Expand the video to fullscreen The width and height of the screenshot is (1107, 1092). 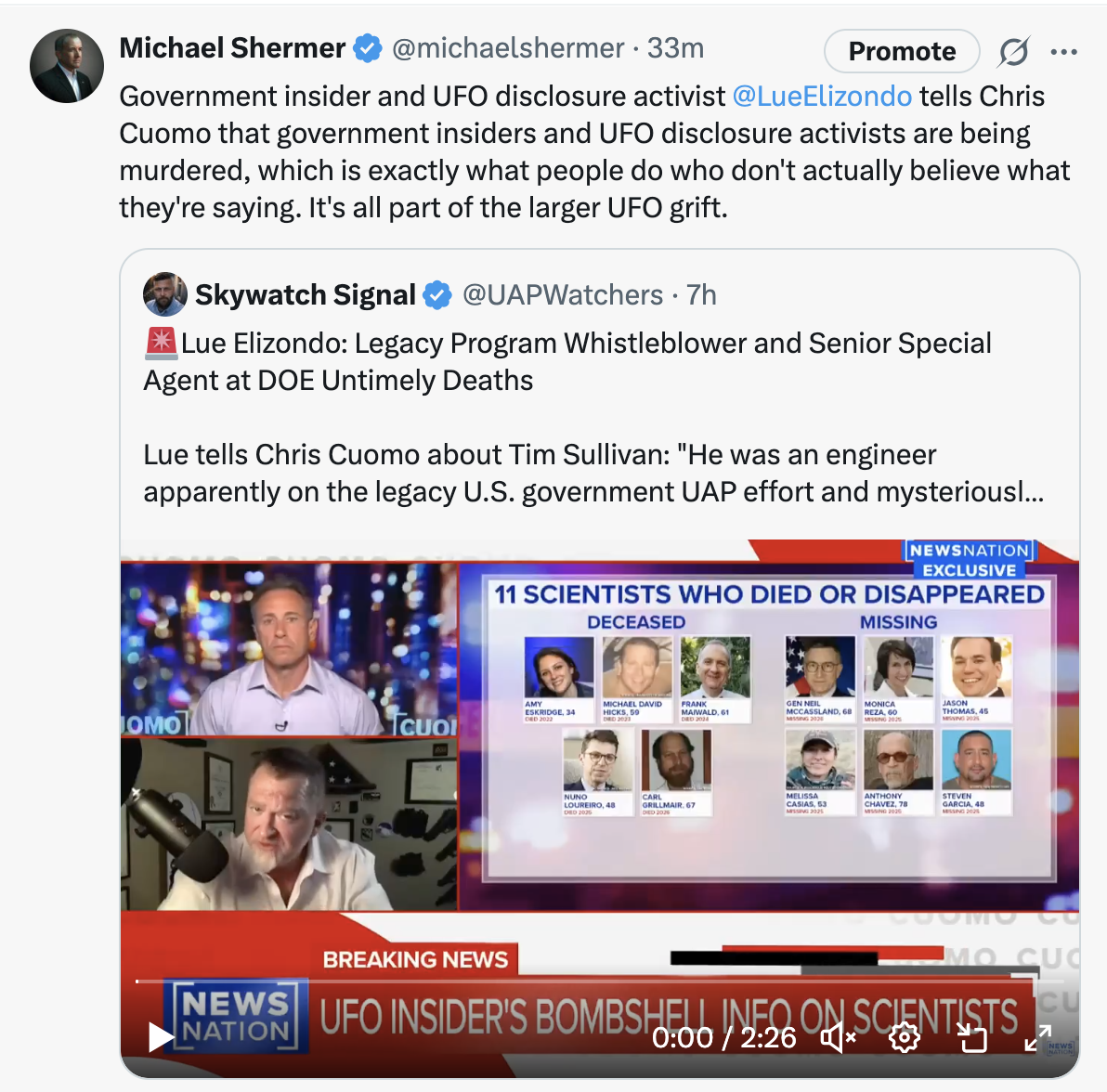pos(1038,1037)
